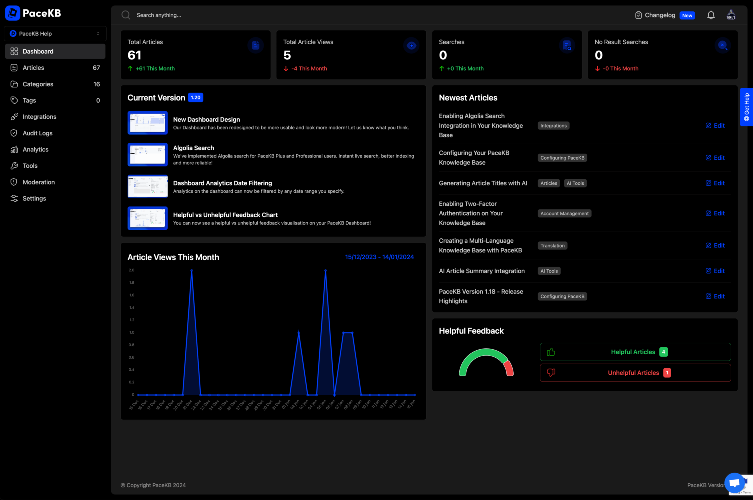Click the Dashboard grid icon in sidebar

(x=14, y=51)
